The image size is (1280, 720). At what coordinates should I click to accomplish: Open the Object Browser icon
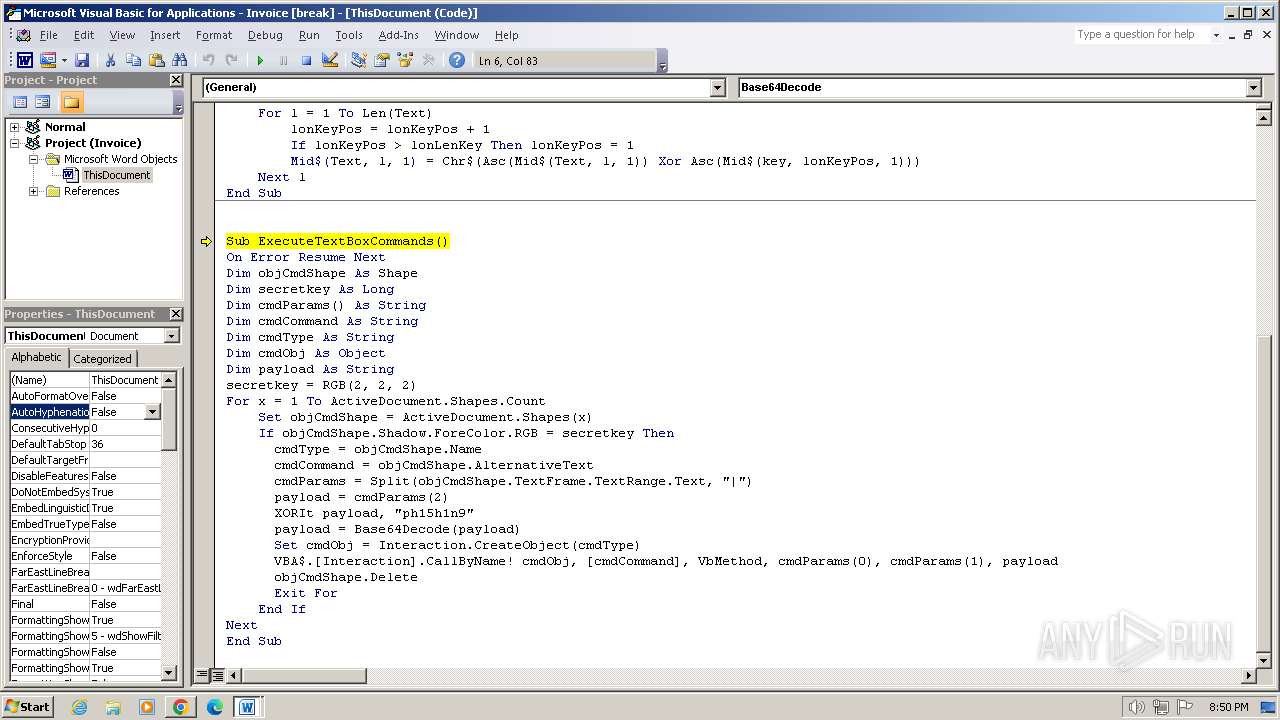tap(405, 61)
